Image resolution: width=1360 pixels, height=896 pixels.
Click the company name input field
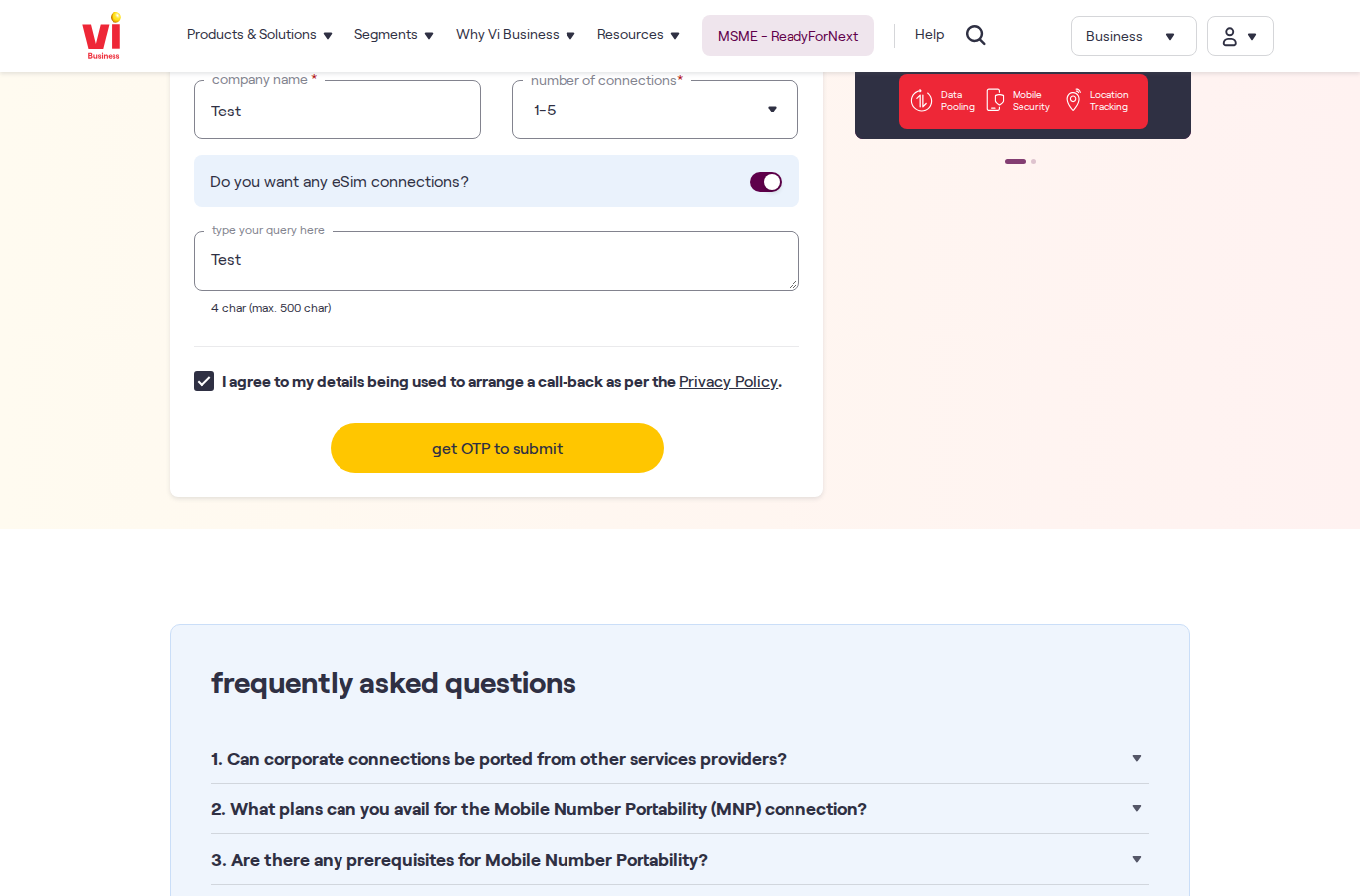tap(338, 110)
